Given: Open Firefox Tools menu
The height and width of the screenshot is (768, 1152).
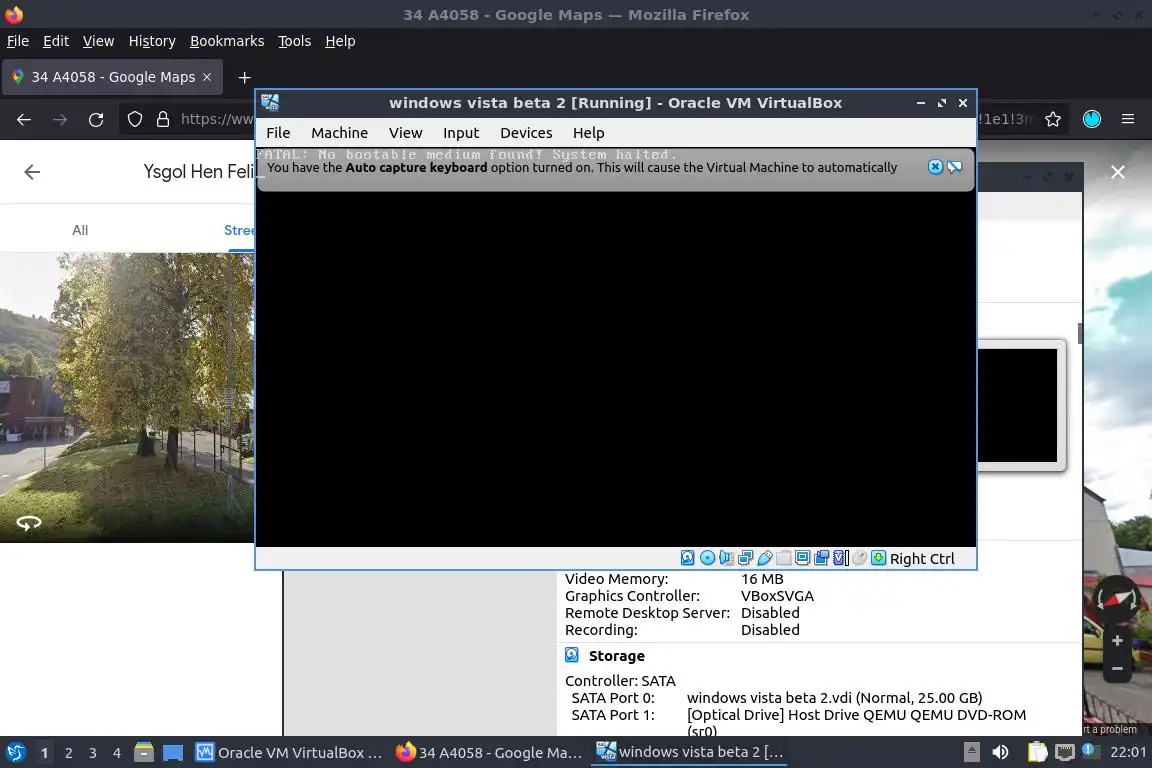Looking at the screenshot, I should (x=295, y=41).
